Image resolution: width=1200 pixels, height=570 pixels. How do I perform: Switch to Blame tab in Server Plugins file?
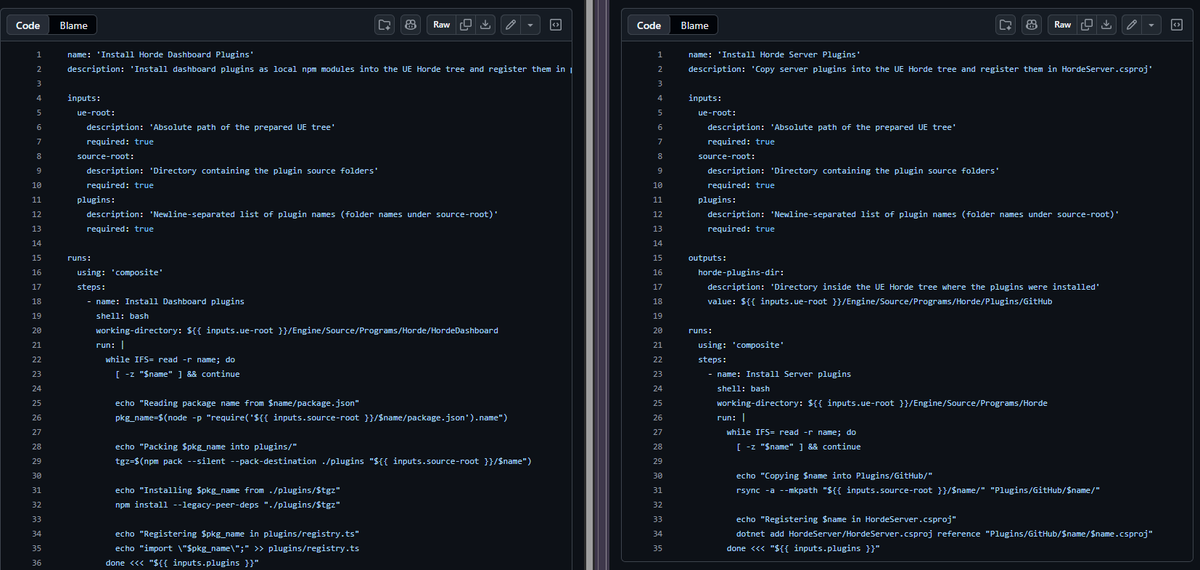pyautogui.click(x=694, y=25)
